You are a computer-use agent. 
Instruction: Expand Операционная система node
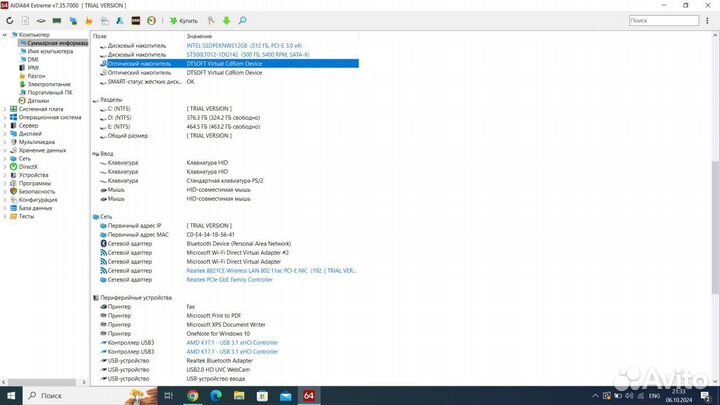click(x=5, y=118)
